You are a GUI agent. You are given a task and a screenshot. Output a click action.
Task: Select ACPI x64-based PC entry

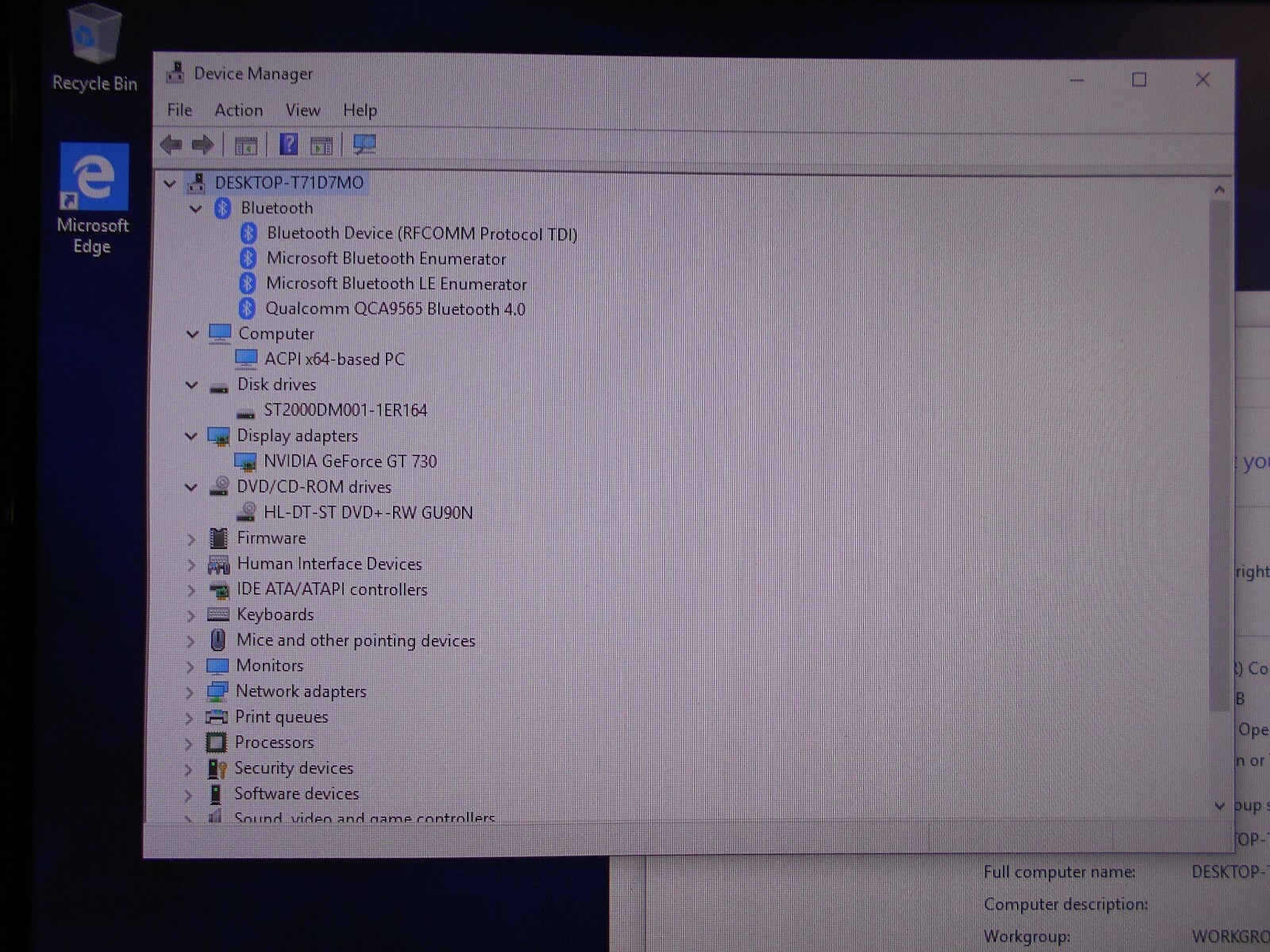[334, 359]
